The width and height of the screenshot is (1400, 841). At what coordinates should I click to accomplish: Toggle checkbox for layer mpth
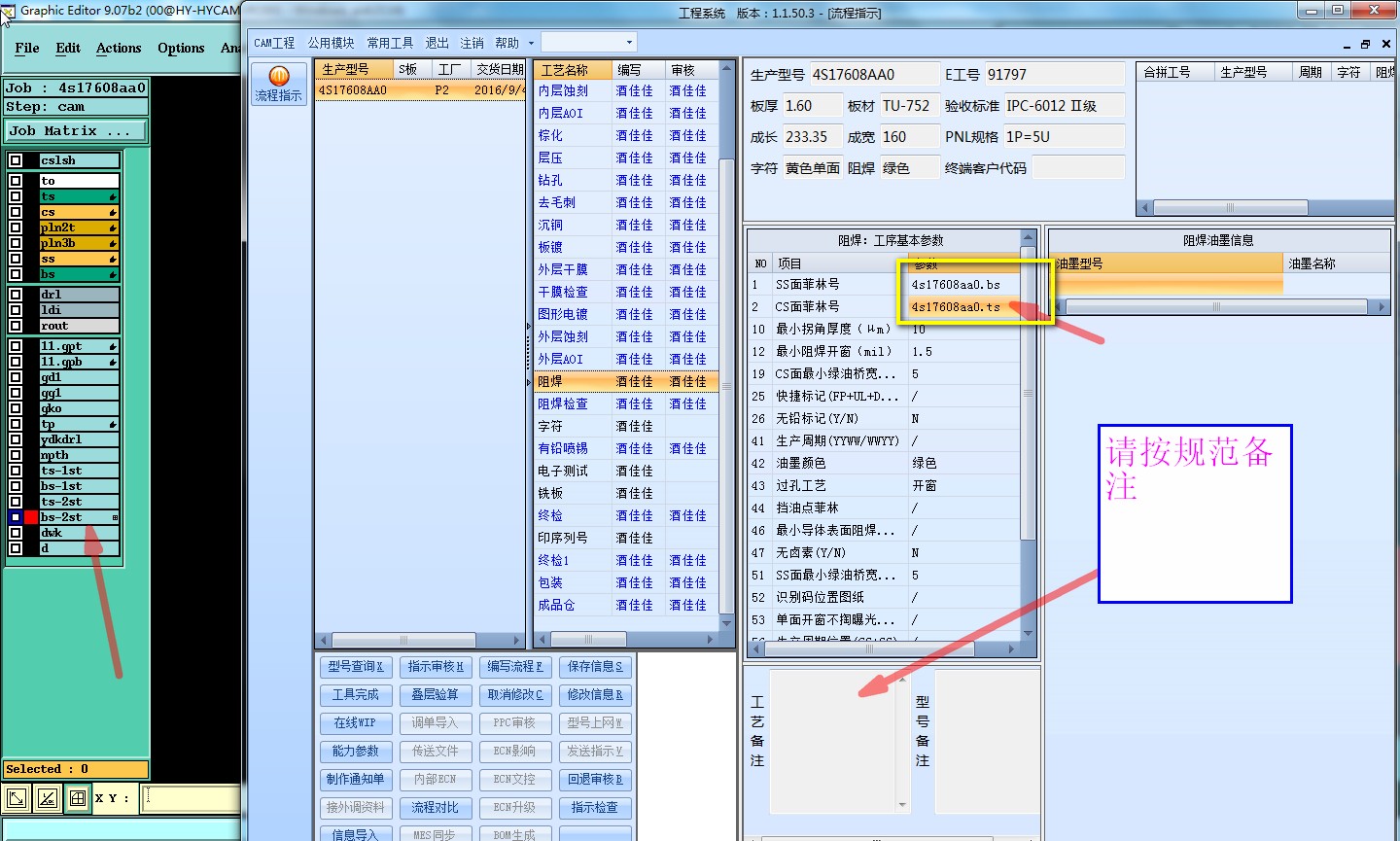[16, 455]
